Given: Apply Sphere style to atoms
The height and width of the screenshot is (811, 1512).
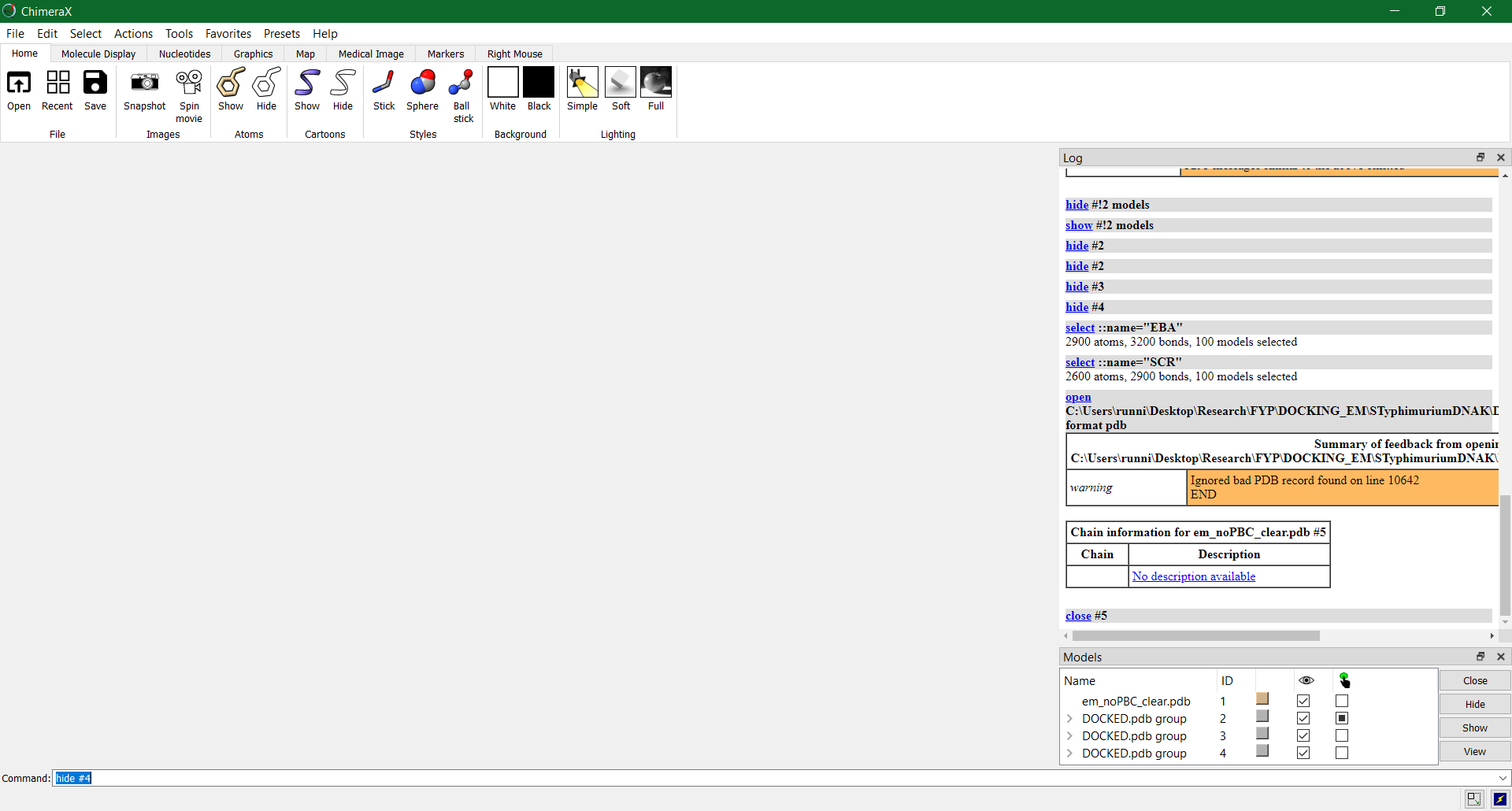Looking at the screenshot, I should tap(422, 83).
